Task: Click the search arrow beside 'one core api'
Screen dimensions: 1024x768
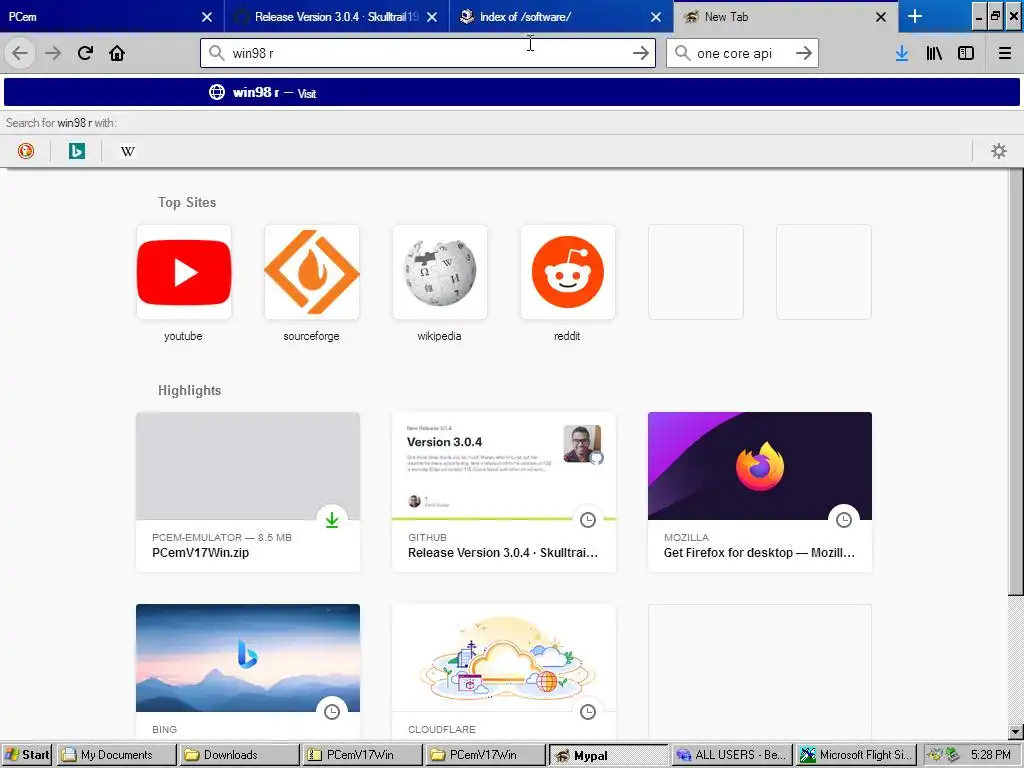Action: 804,53
